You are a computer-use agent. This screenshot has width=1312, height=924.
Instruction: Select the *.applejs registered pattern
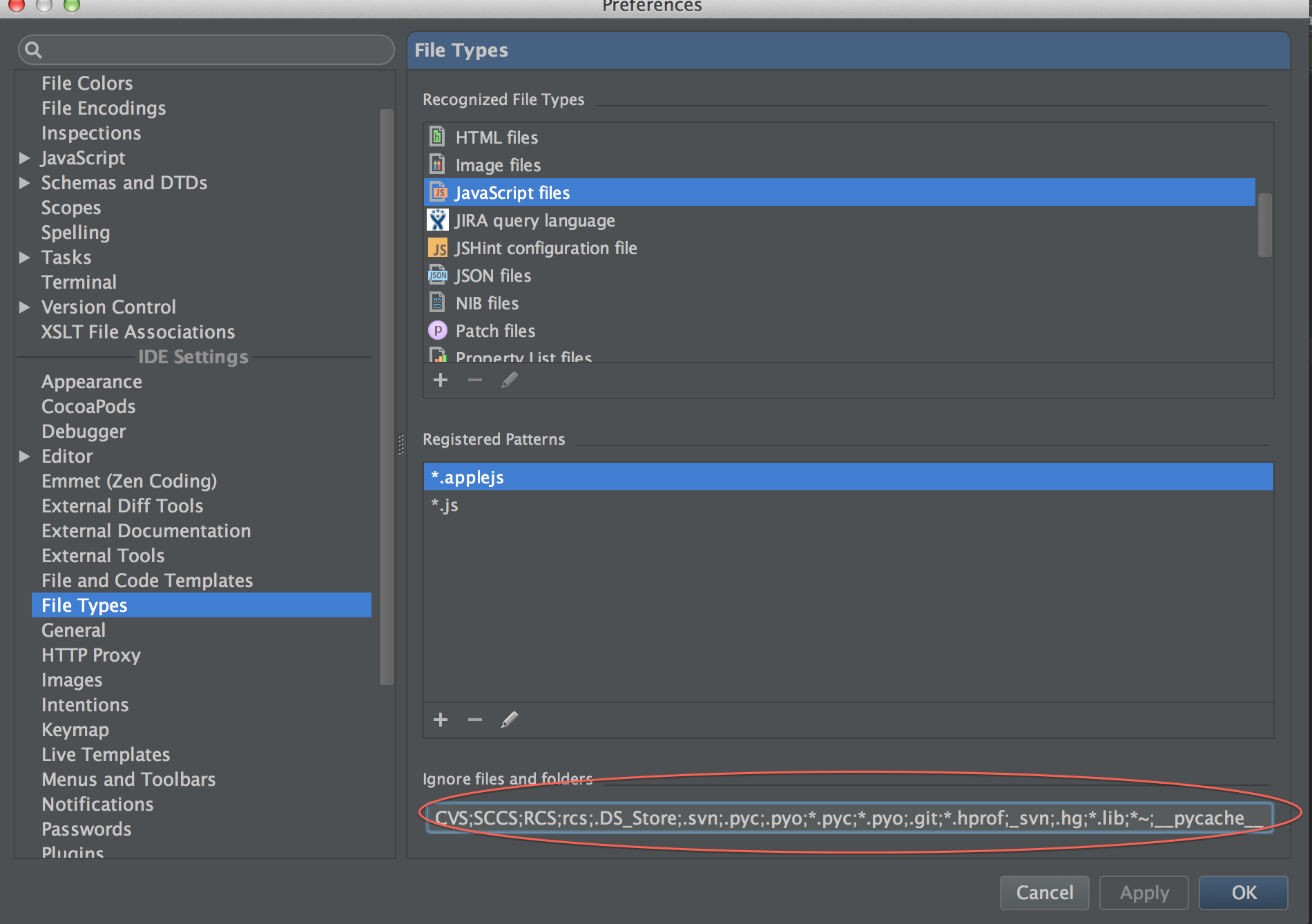tap(848, 477)
